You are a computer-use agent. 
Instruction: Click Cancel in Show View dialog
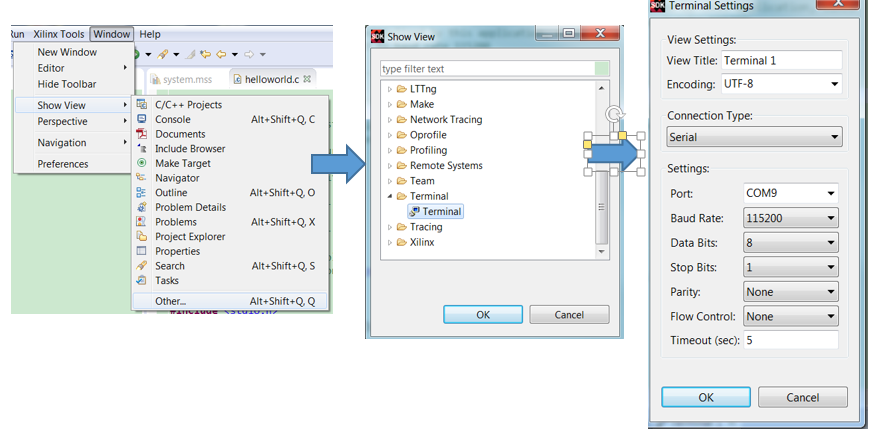click(x=569, y=315)
